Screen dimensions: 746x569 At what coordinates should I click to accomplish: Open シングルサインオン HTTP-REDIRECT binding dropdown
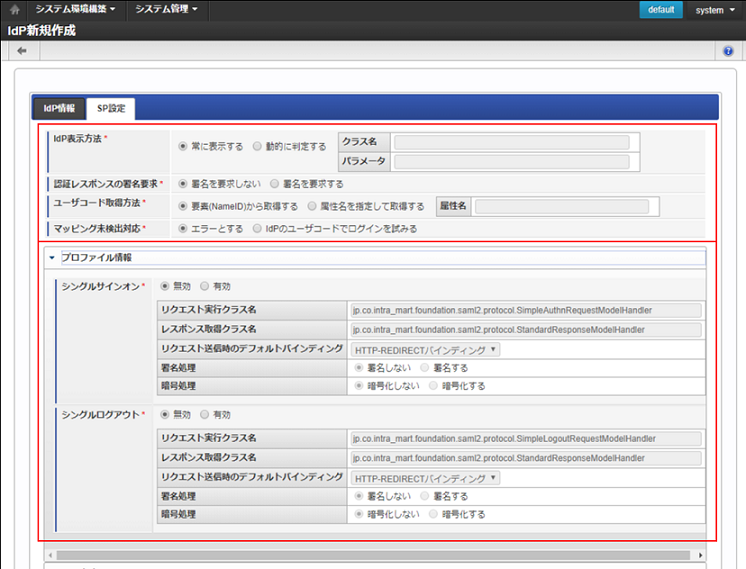[425, 350]
